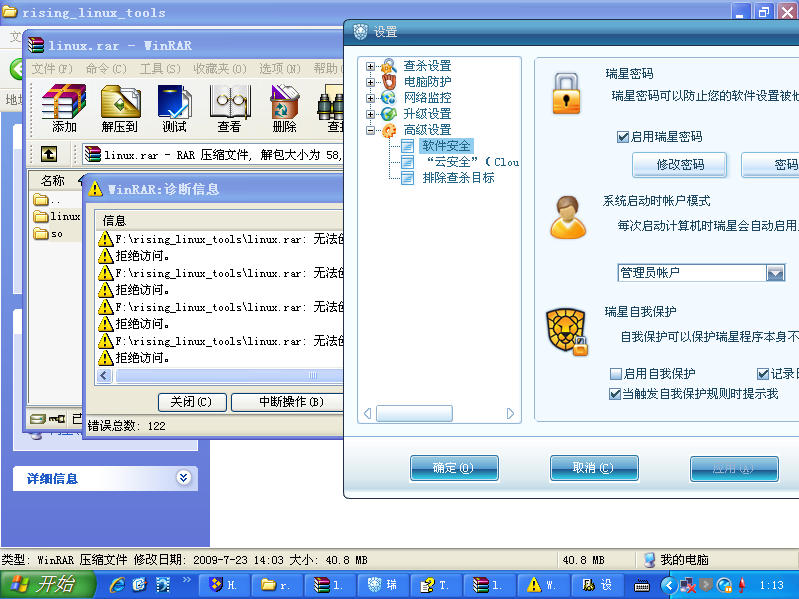Toggle the 记录 log checkbox
This screenshot has height=599, width=799.
(763, 374)
